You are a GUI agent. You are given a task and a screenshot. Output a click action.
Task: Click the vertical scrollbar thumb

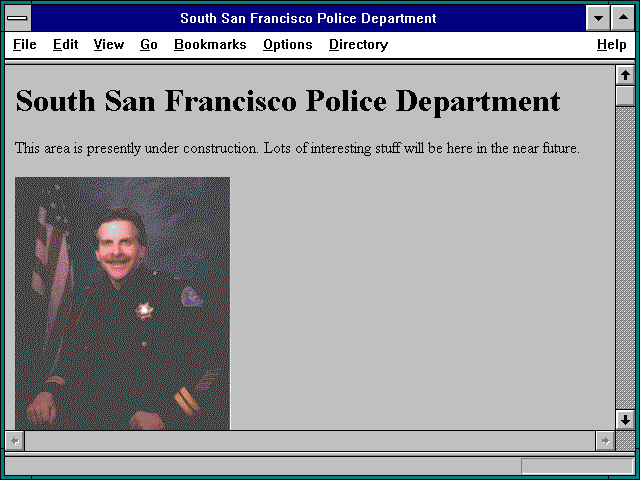(625, 96)
